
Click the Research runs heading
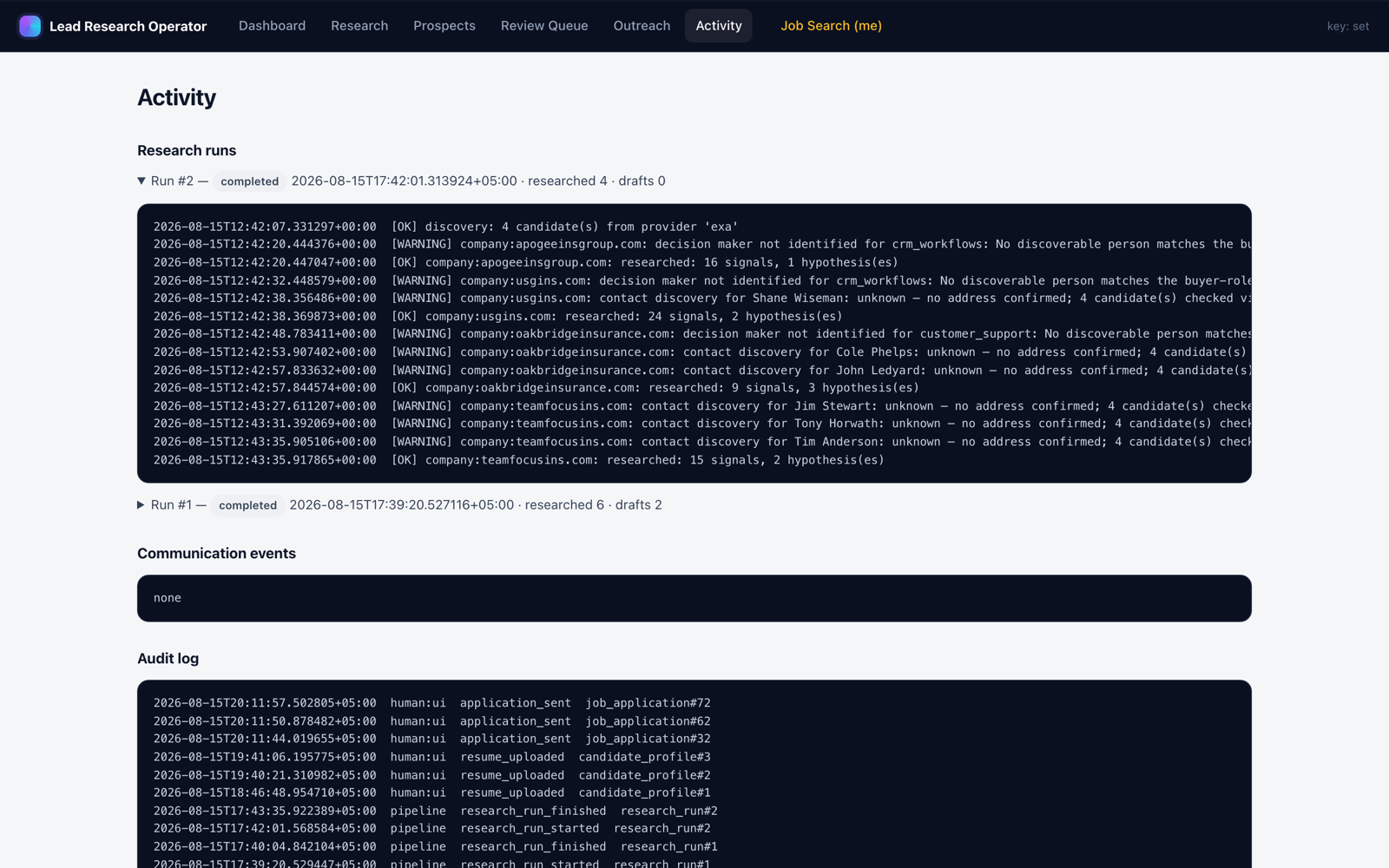click(x=187, y=150)
